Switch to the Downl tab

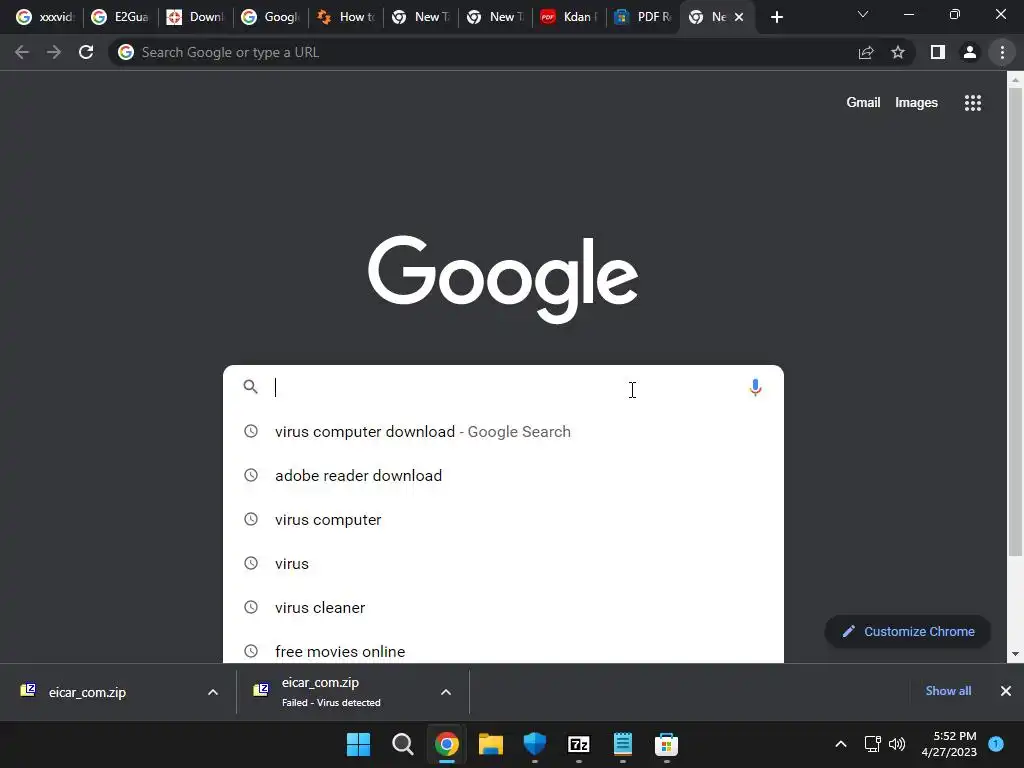195,17
